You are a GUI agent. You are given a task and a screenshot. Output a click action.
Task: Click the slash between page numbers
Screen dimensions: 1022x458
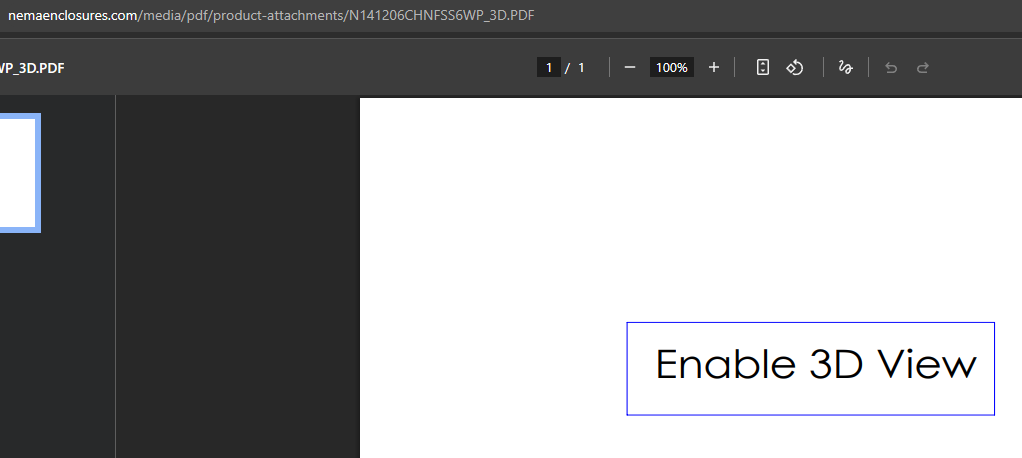point(567,67)
